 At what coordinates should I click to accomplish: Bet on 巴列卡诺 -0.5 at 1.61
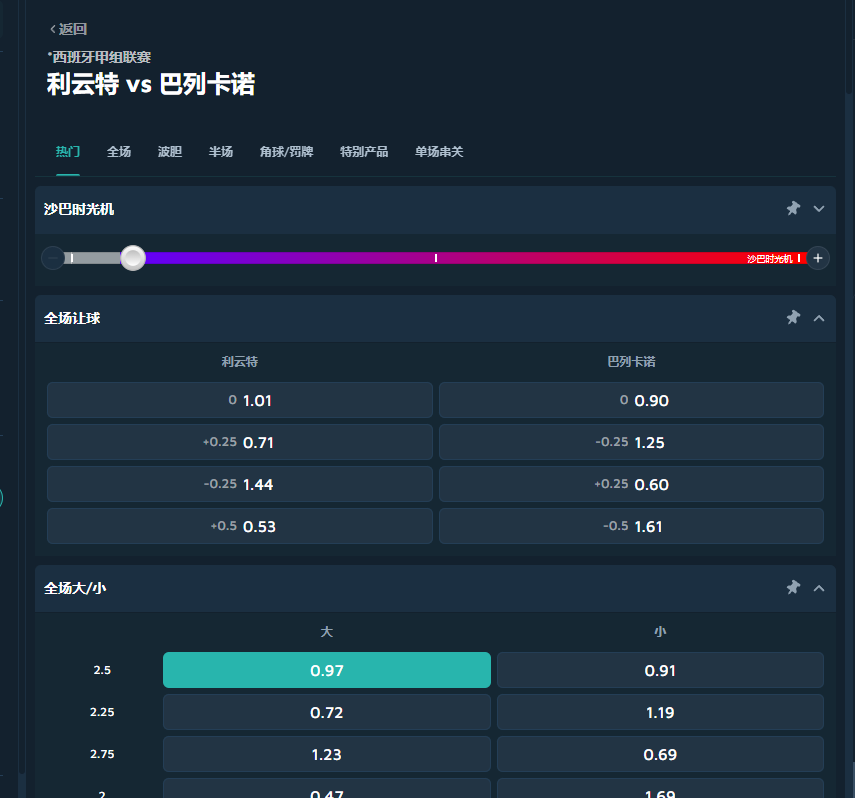631,526
